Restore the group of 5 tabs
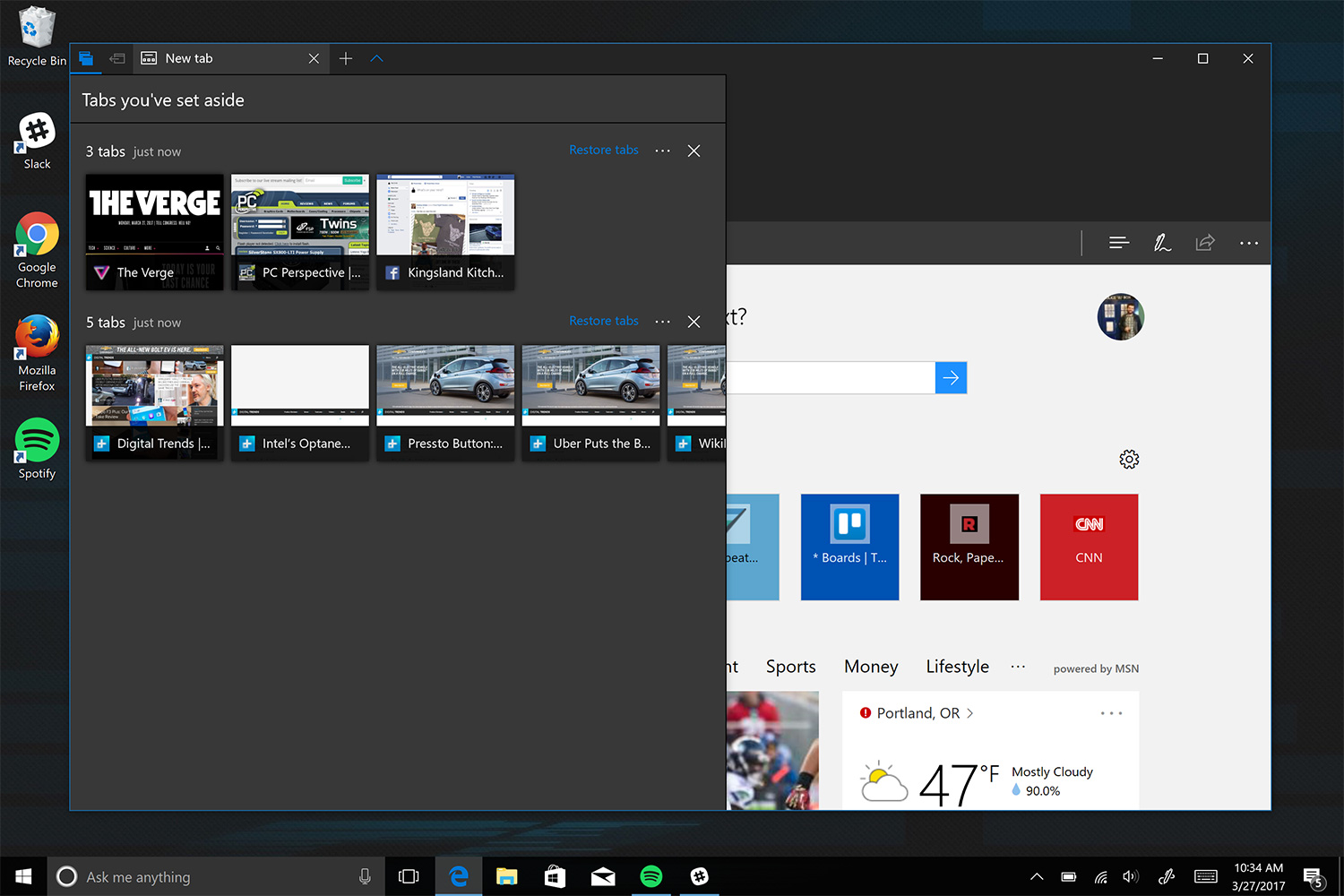This screenshot has height=896, width=1344. click(604, 321)
